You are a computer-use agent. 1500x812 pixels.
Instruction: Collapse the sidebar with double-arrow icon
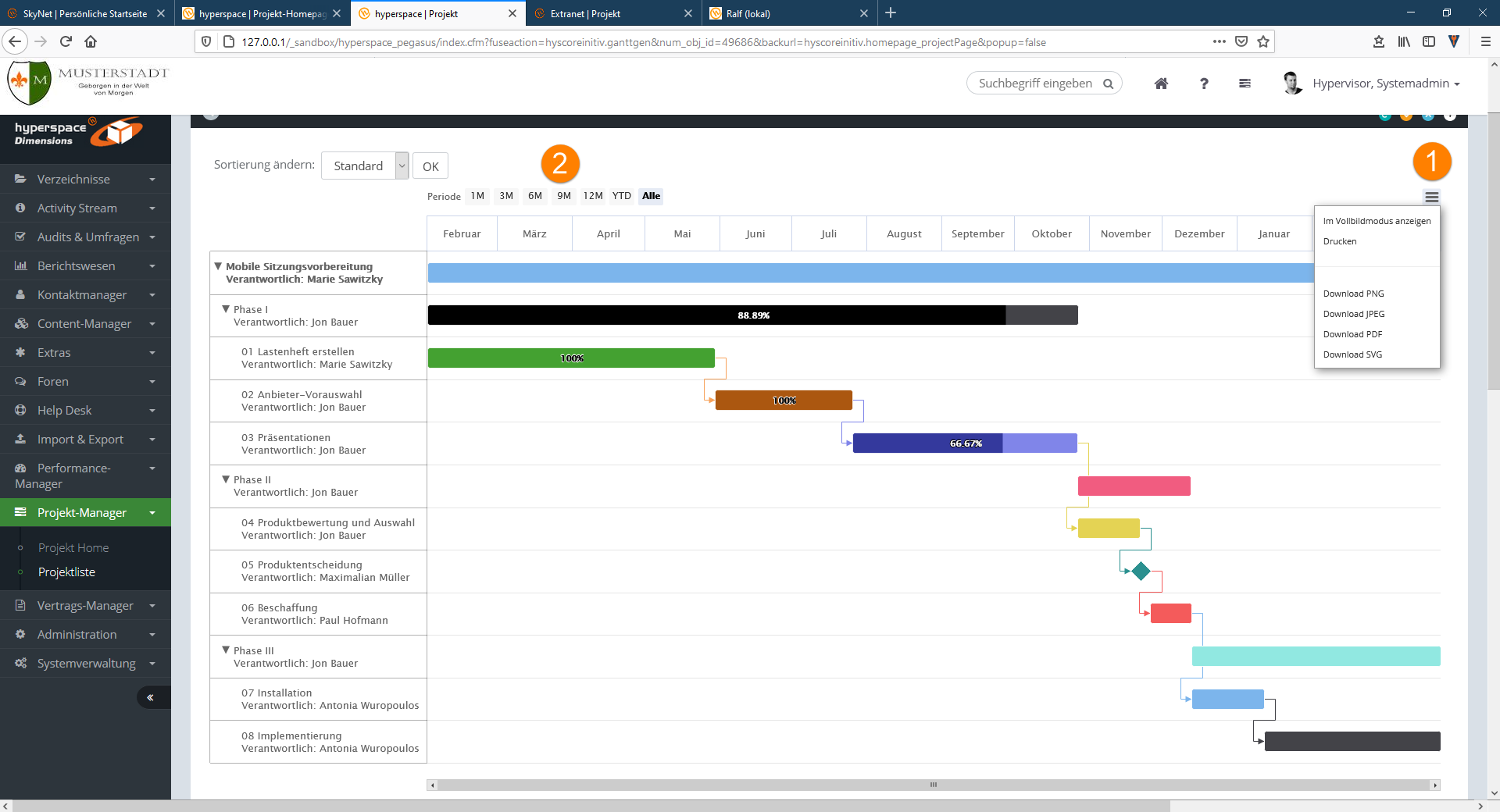click(x=150, y=697)
